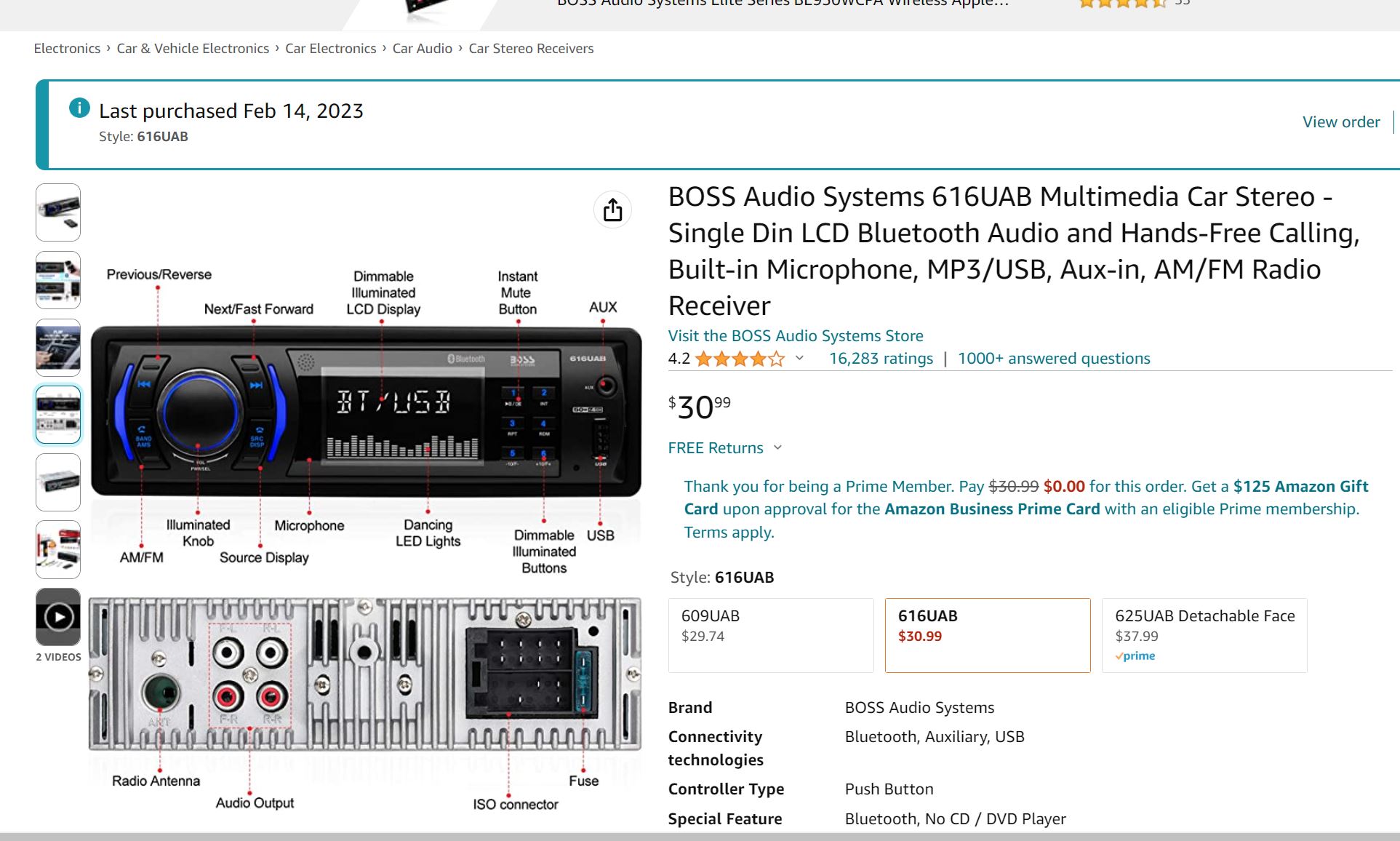Click the star rating icons
Viewport: 1400px width, 841px height.
tap(740, 359)
